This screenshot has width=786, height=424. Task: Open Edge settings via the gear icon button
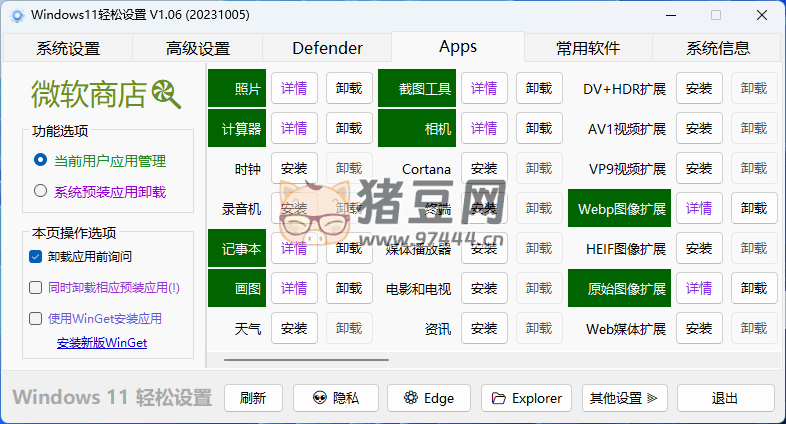pyautogui.click(x=428, y=398)
